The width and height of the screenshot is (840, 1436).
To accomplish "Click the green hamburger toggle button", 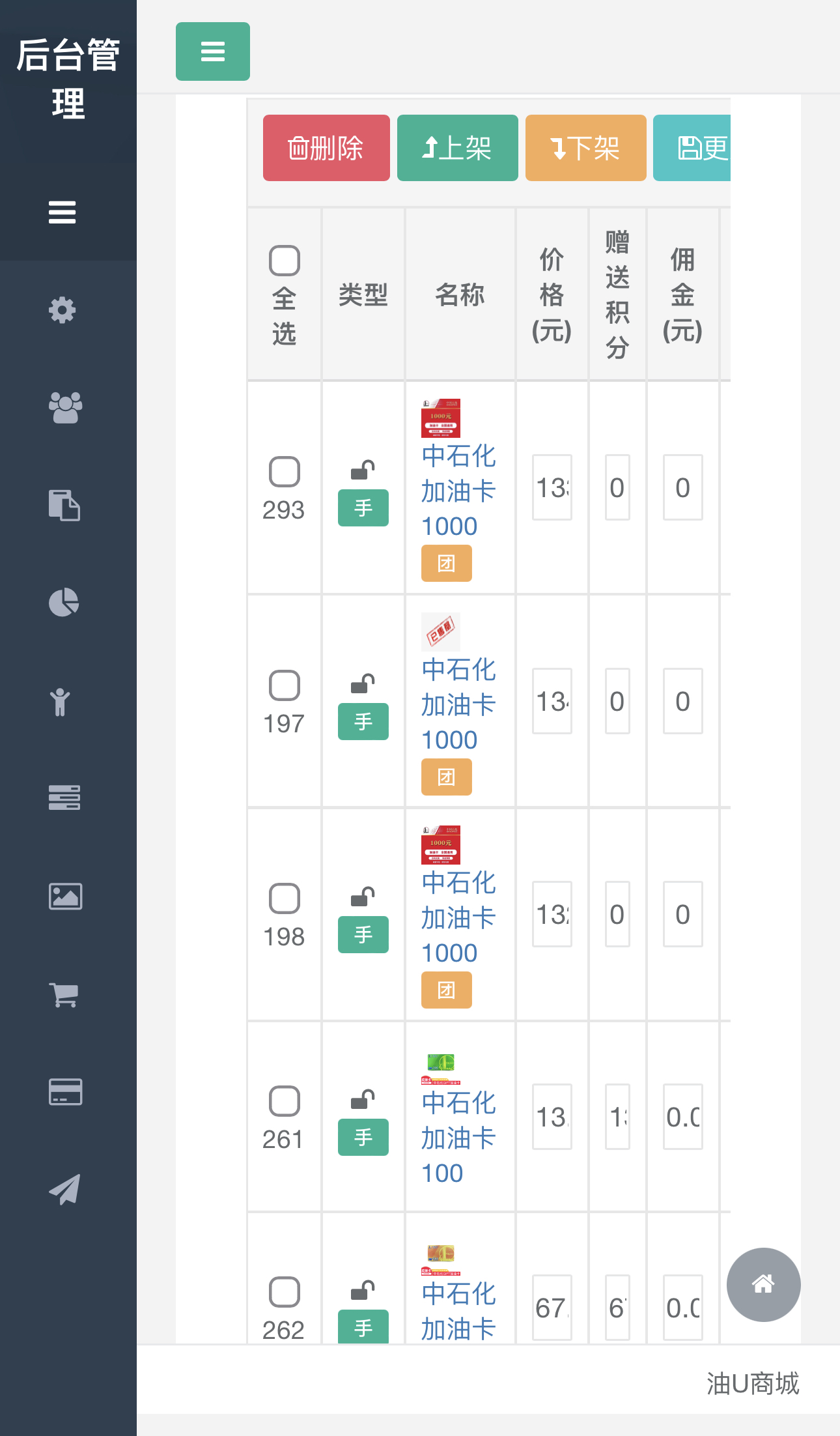I will (x=212, y=51).
